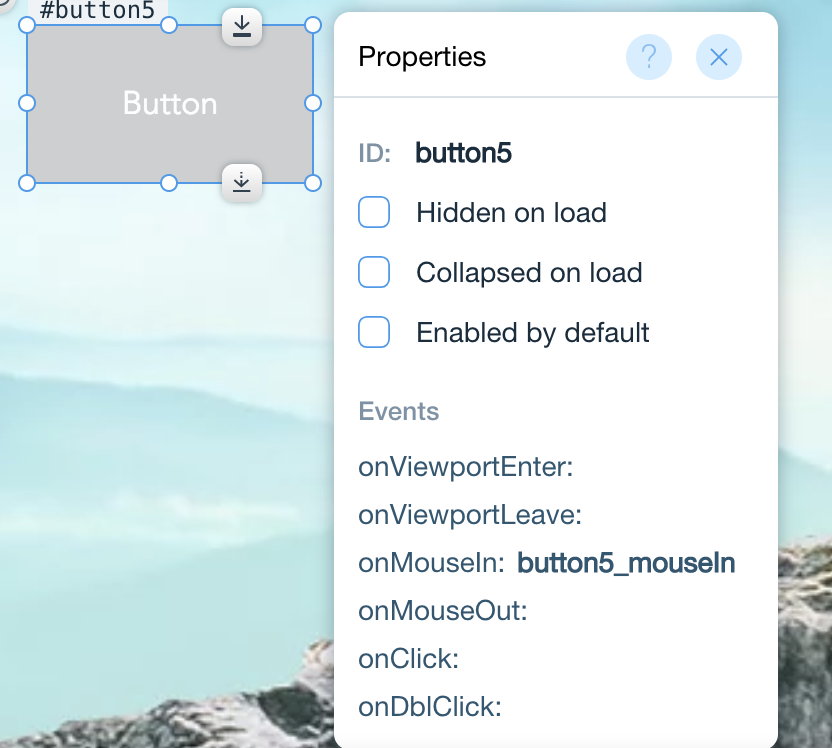This screenshot has height=748, width=832.
Task: Check Collapsed on load option
Action: (374, 272)
